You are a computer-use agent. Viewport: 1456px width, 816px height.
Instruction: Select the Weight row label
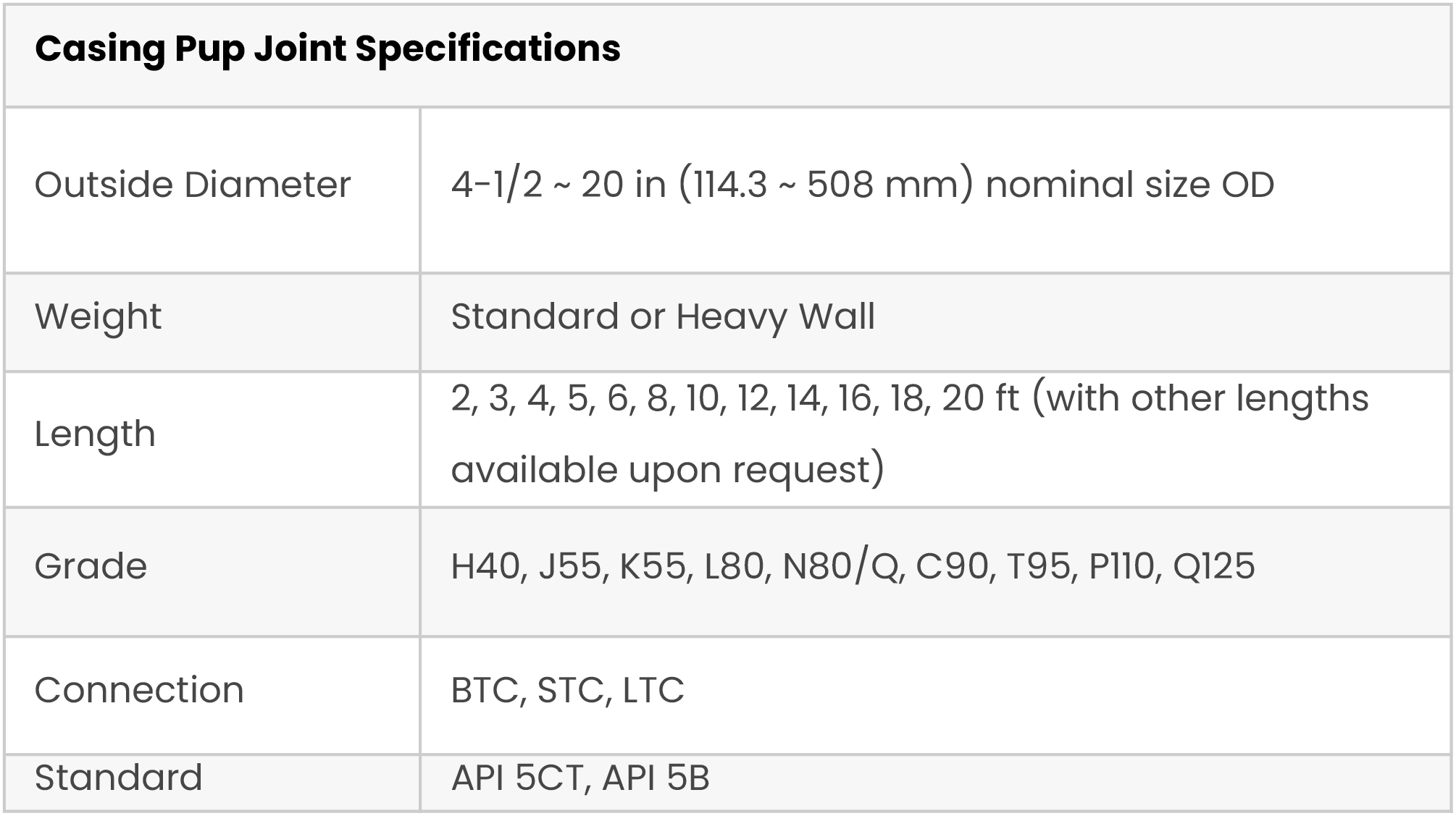(x=98, y=316)
